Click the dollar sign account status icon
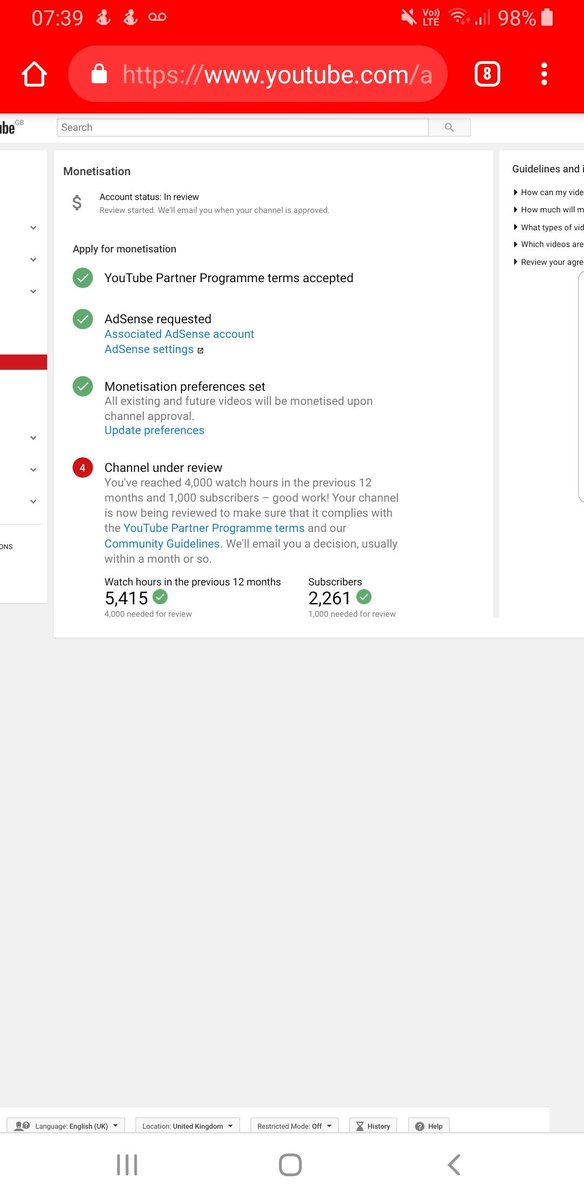 click(77, 203)
